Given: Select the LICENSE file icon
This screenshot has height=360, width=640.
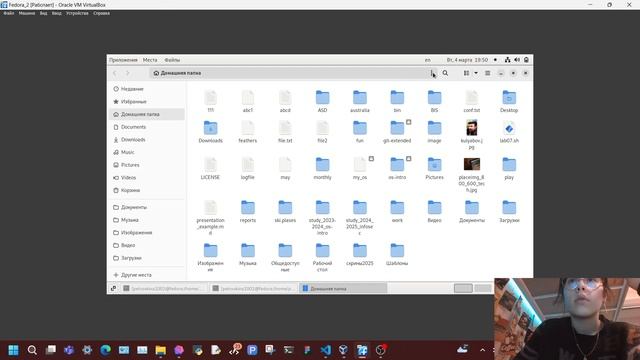Looking at the screenshot, I should tap(211, 165).
